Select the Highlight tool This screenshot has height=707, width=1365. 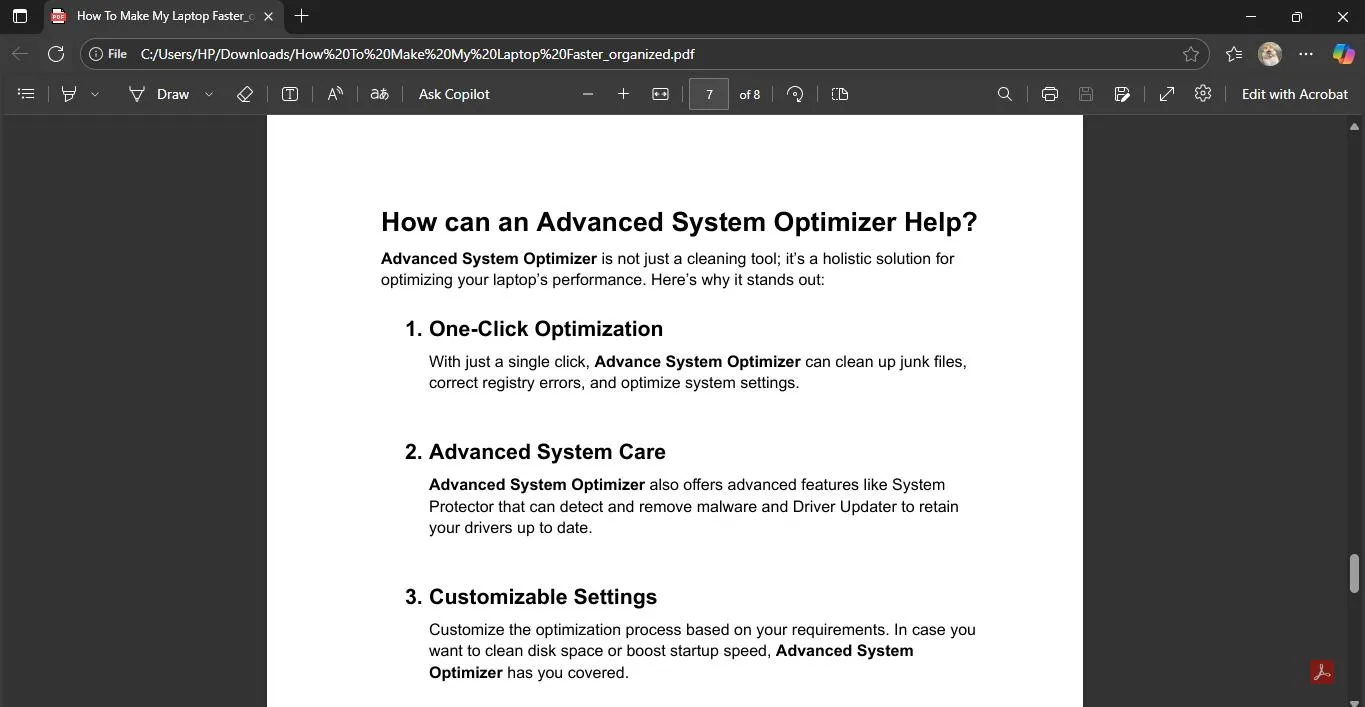(x=69, y=94)
